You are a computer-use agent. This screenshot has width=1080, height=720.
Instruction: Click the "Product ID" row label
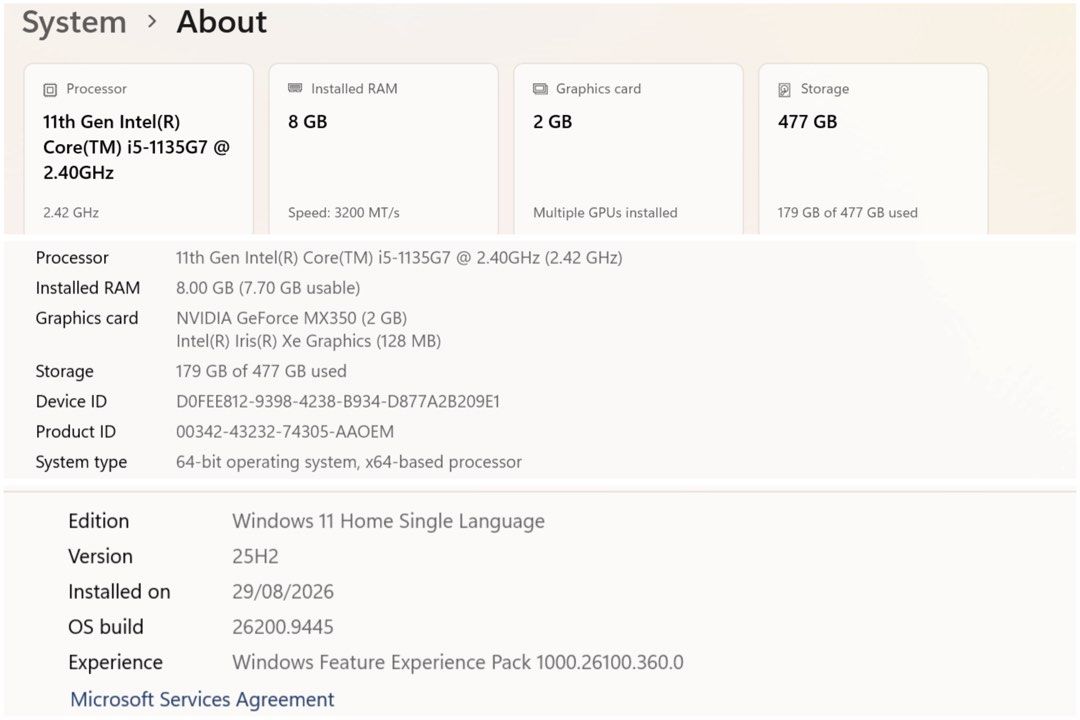click(x=76, y=432)
